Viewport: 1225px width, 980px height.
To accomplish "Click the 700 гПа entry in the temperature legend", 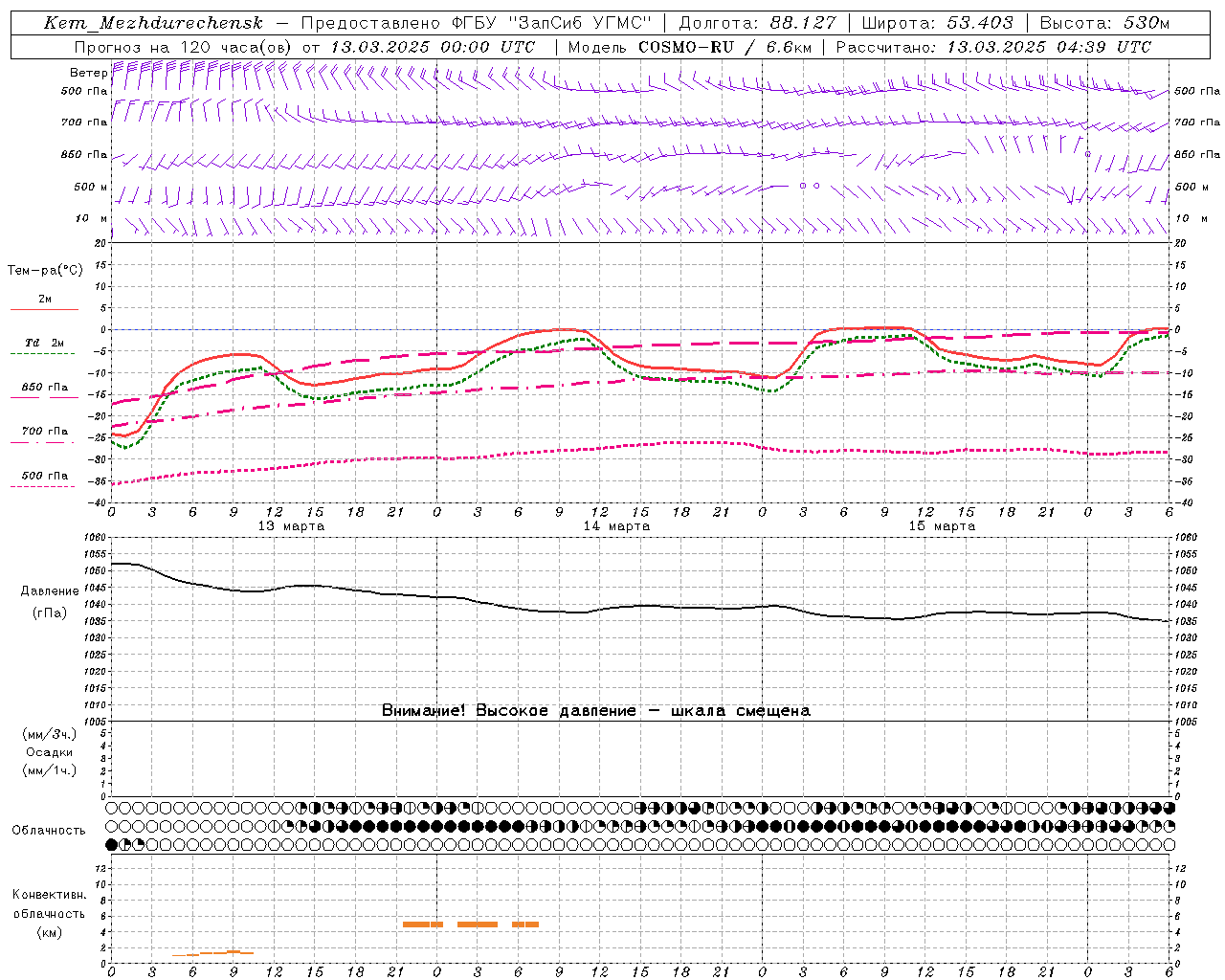I will 44,432.
